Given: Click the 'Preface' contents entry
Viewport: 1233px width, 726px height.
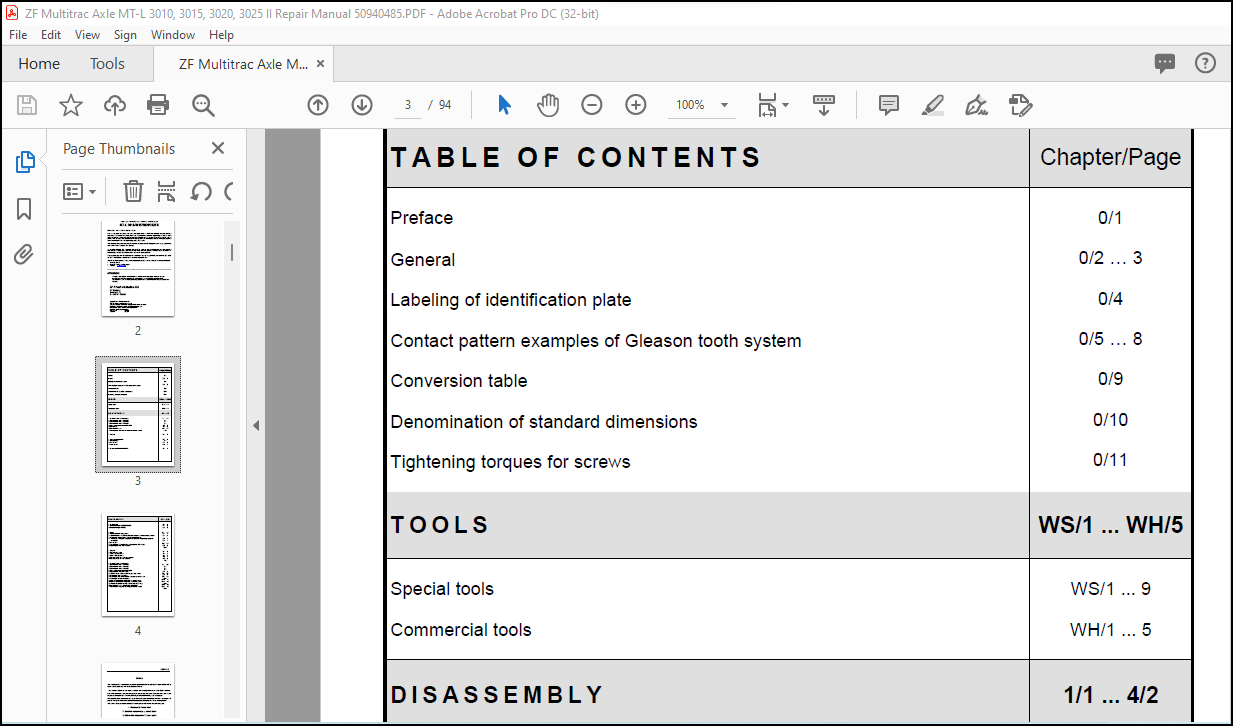Looking at the screenshot, I should click(x=421, y=218).
